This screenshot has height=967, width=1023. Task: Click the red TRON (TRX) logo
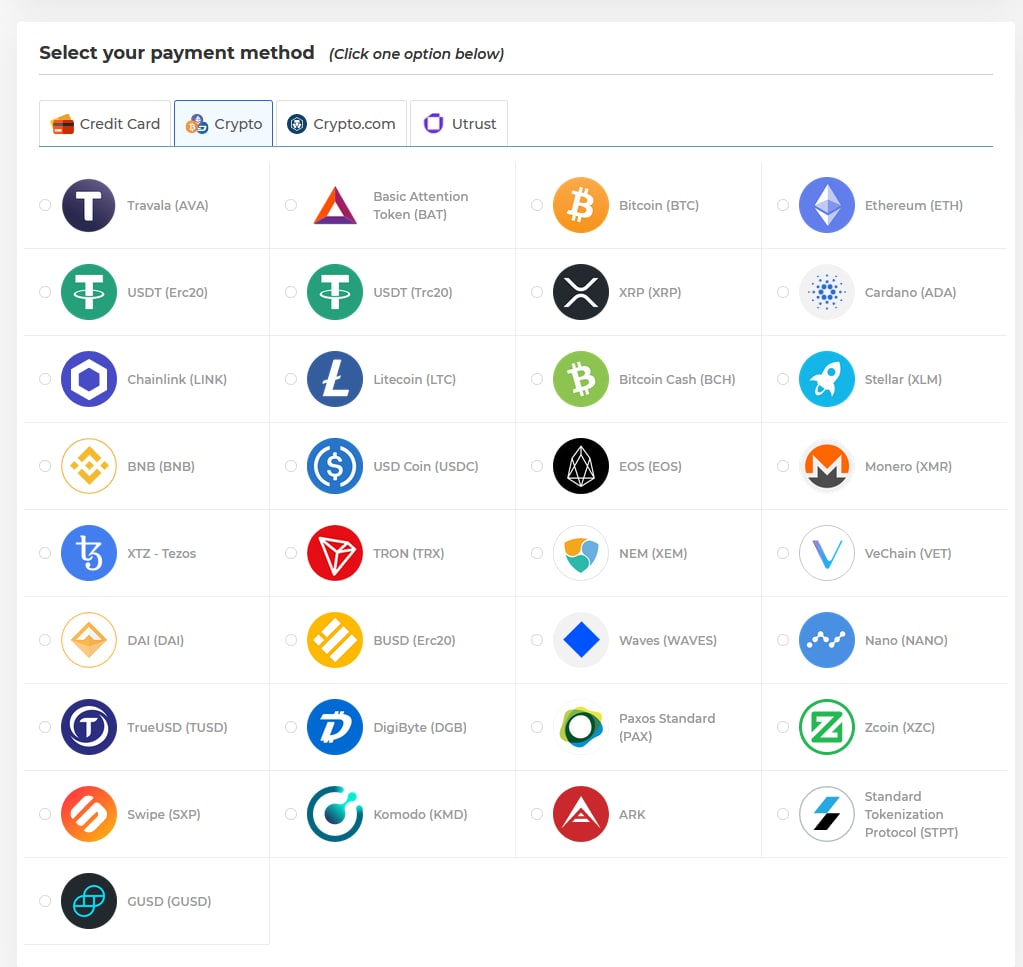click(x=335, y=553)
